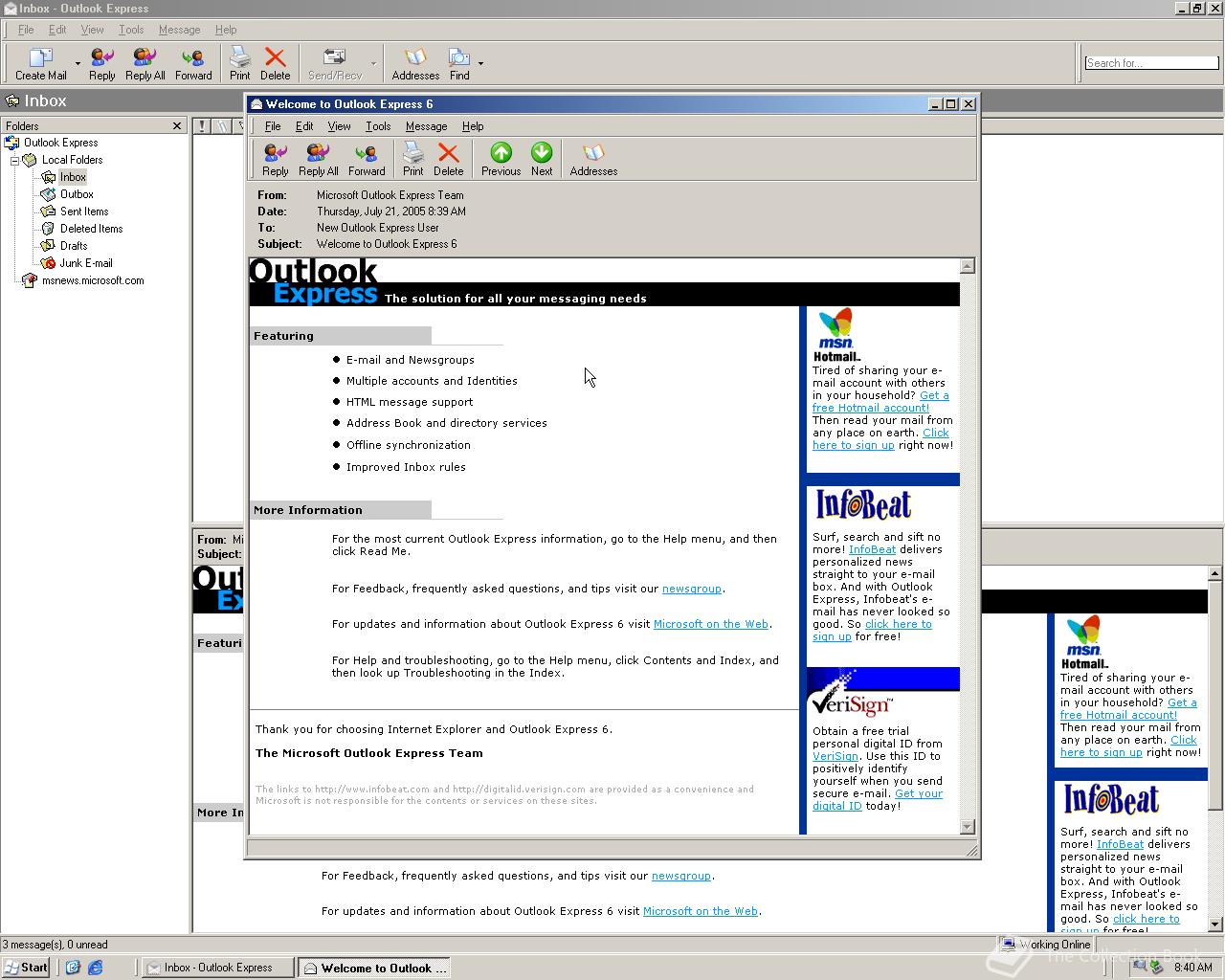Click the Search for input field
Viewport: 1225px width, 980px height.
point(1151,63)
